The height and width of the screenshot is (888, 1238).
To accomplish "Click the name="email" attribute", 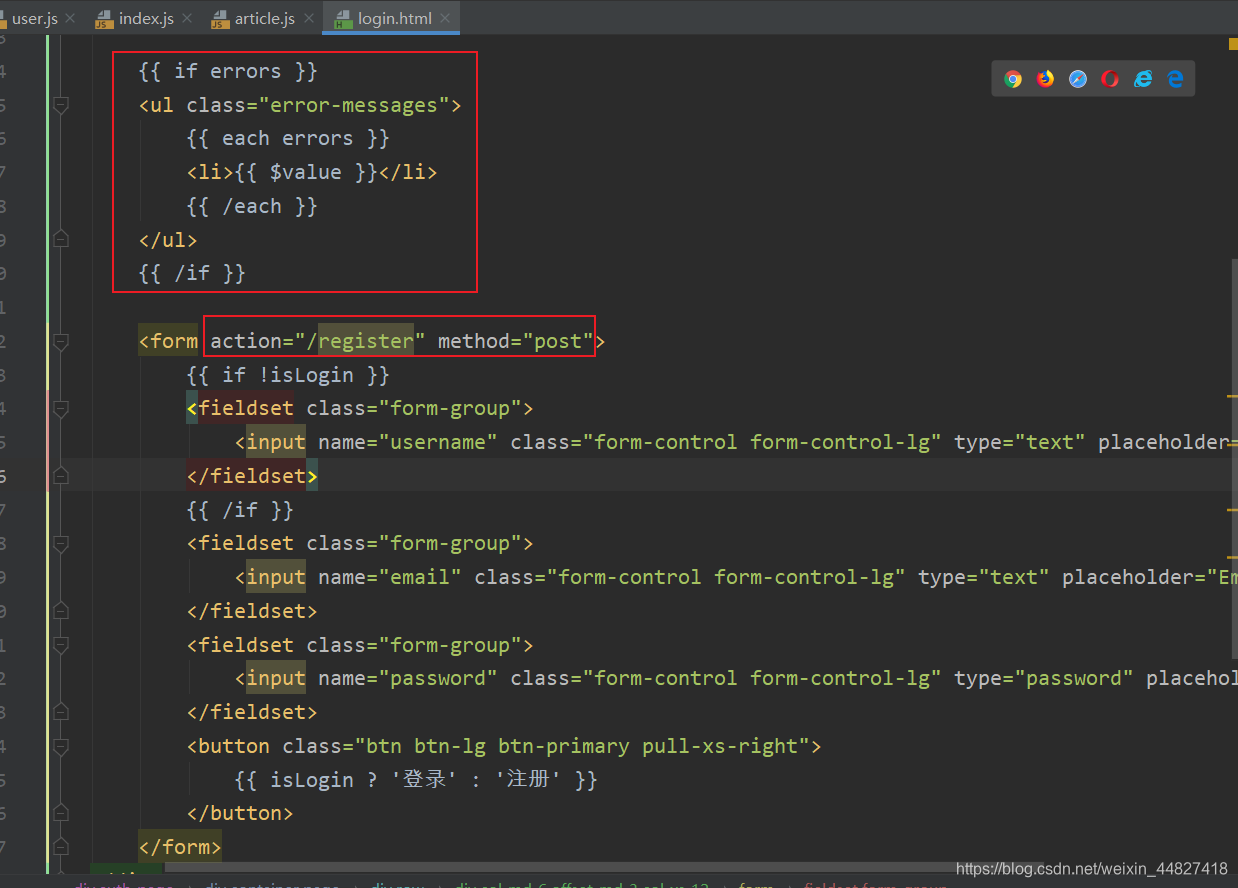I will (x=390, y=577).
